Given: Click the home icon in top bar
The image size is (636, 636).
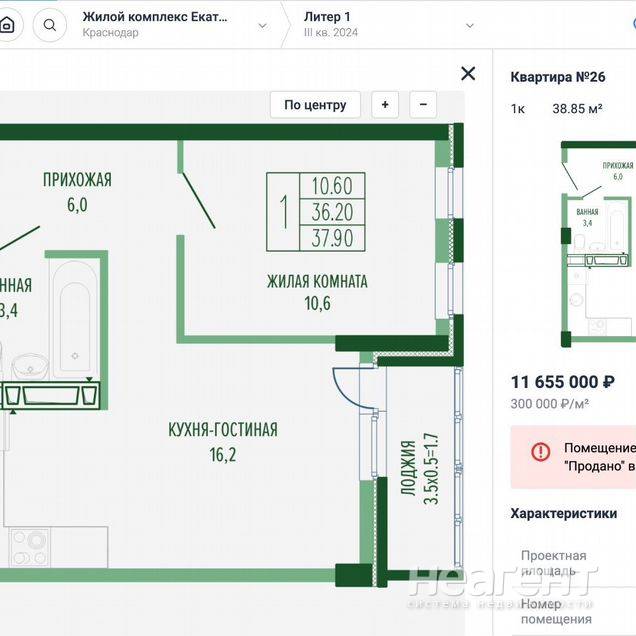Looking at the screenshot, I should pos(7,25).
